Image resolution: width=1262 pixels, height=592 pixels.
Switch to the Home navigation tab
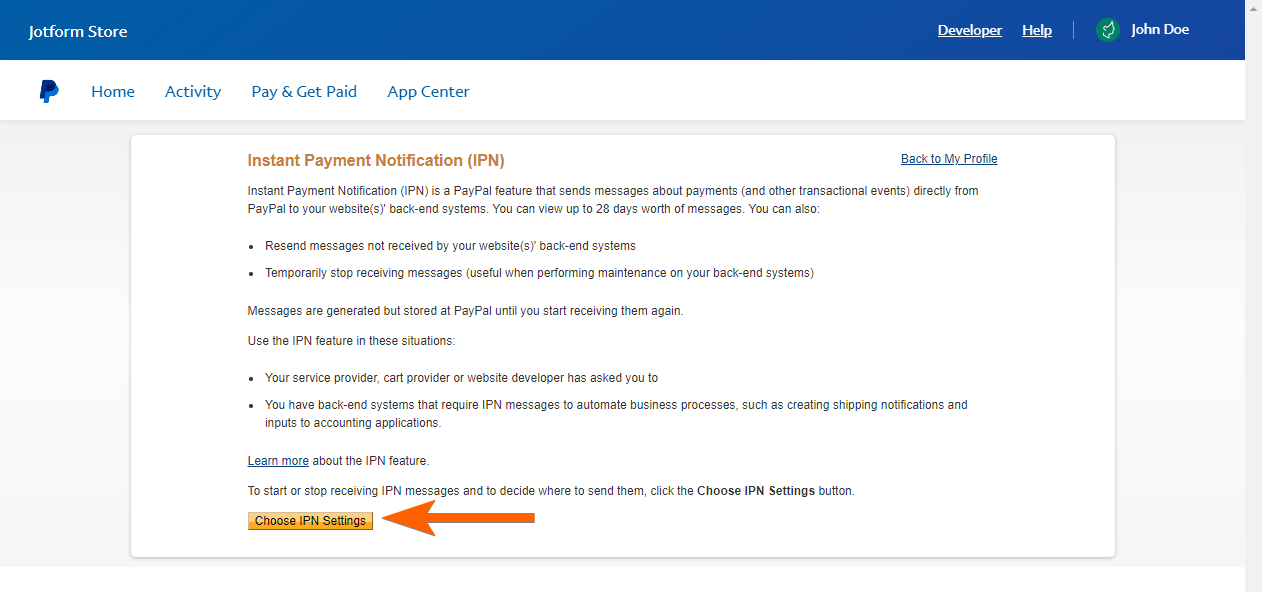pyautogui.click(x=112, y=91)
